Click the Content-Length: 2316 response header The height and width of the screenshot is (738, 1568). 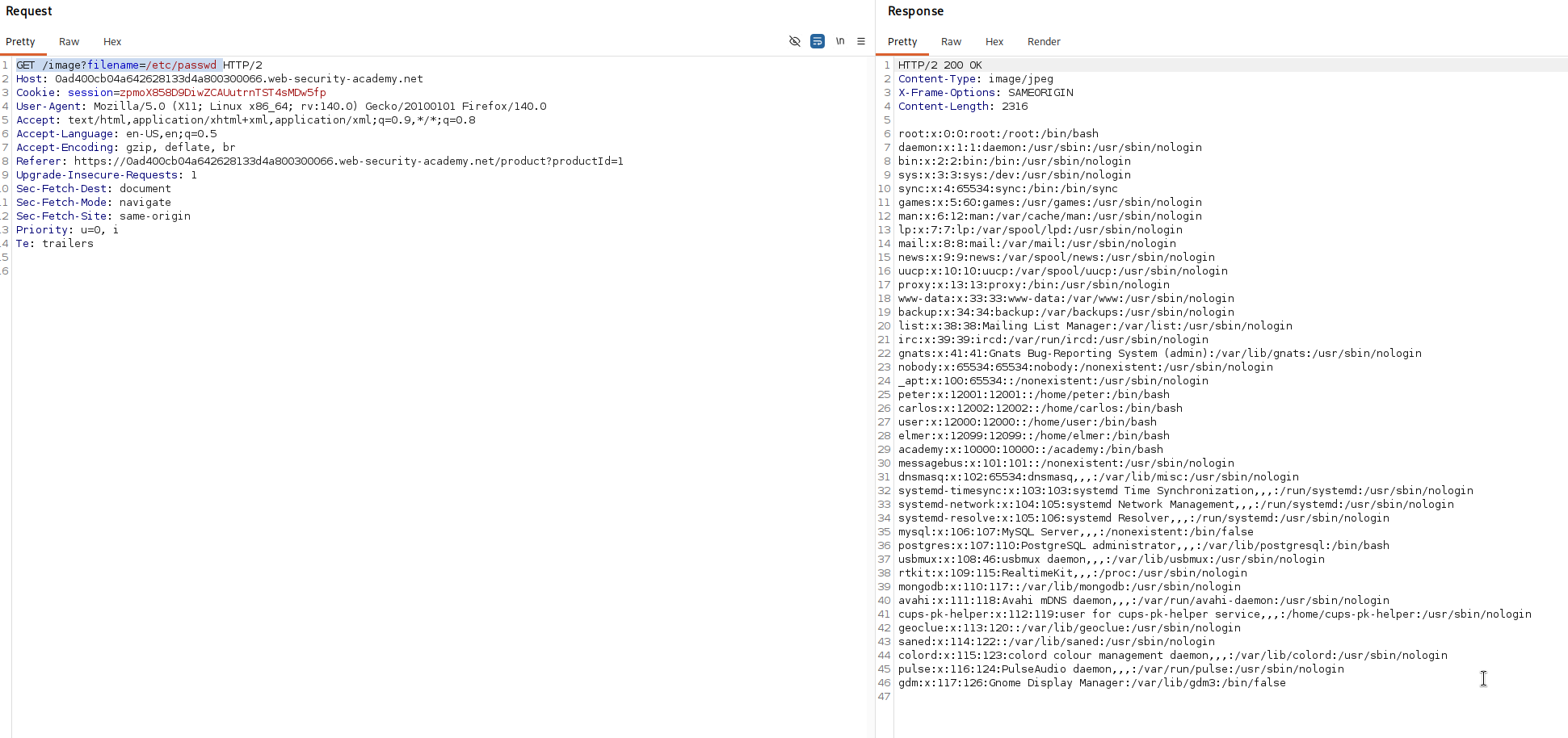point(963,107)
